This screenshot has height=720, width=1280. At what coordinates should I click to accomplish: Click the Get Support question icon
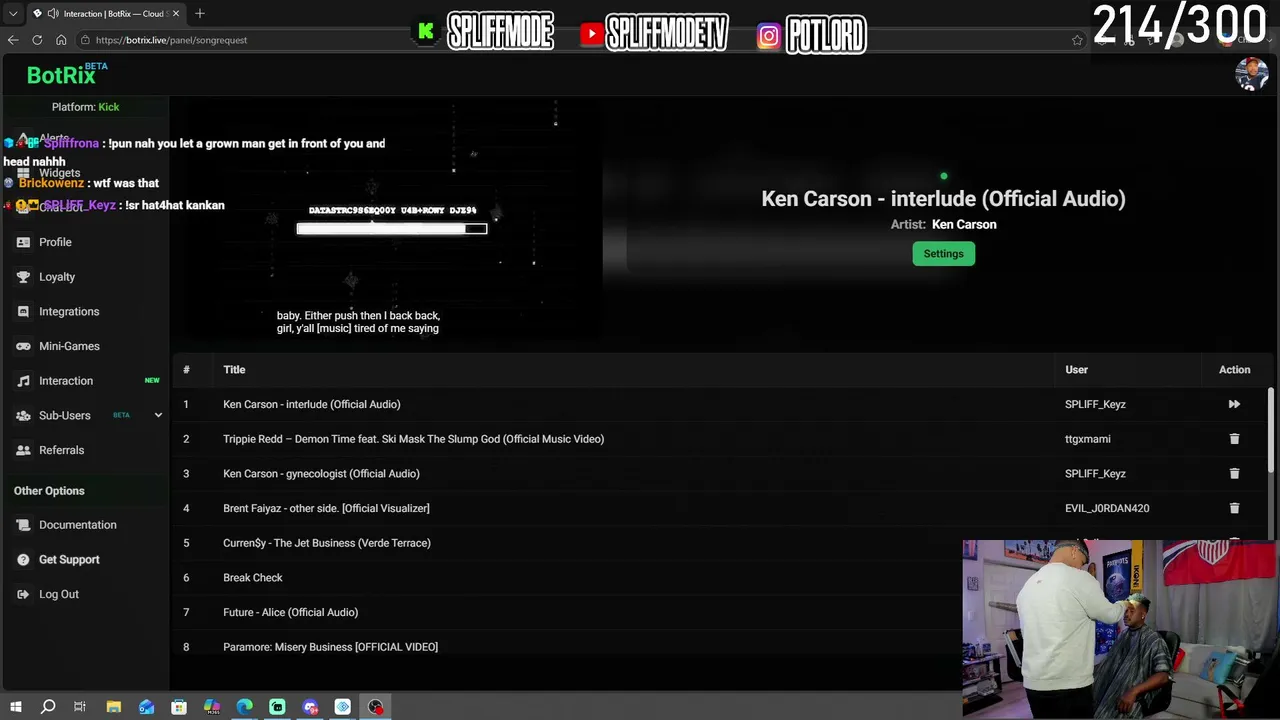coord(23,560)
